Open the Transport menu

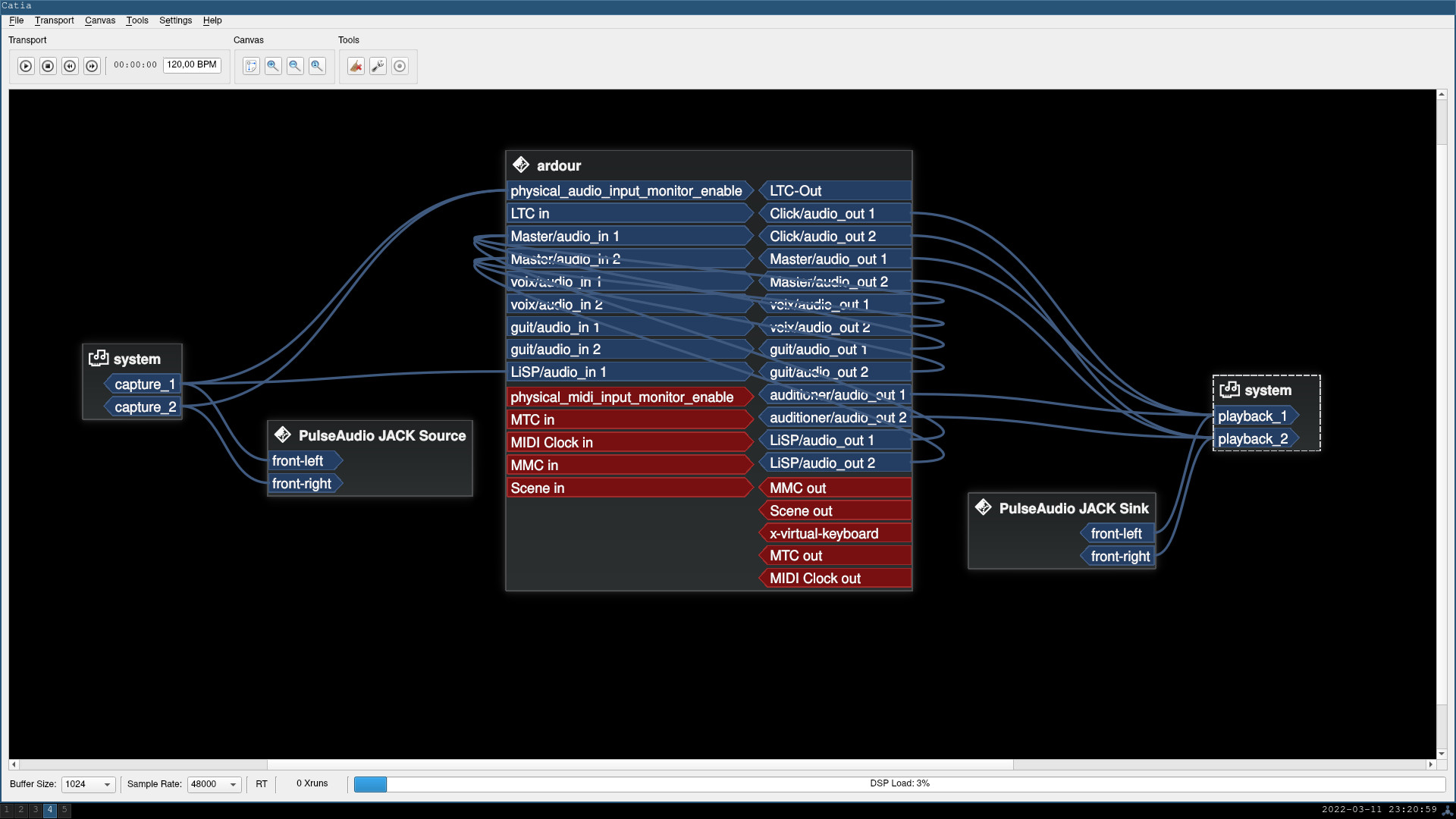pos(54,20)
